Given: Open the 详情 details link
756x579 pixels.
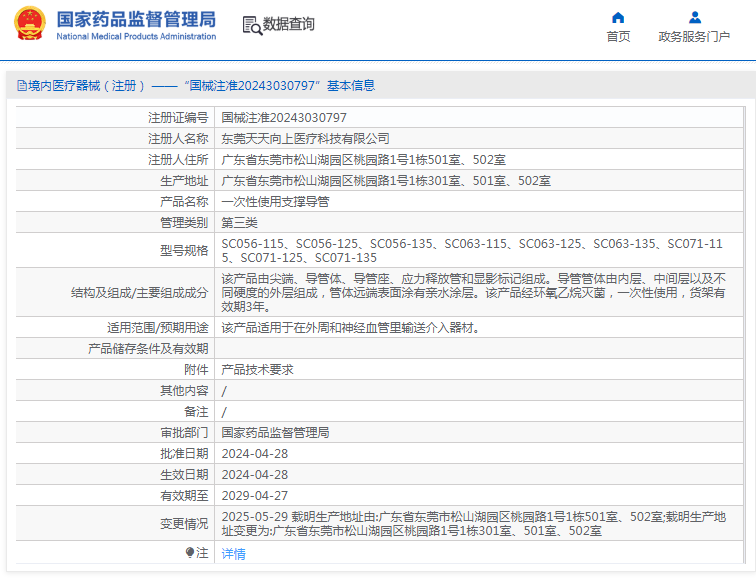Looking at the screenshot, I should click(x=233, y=553).
